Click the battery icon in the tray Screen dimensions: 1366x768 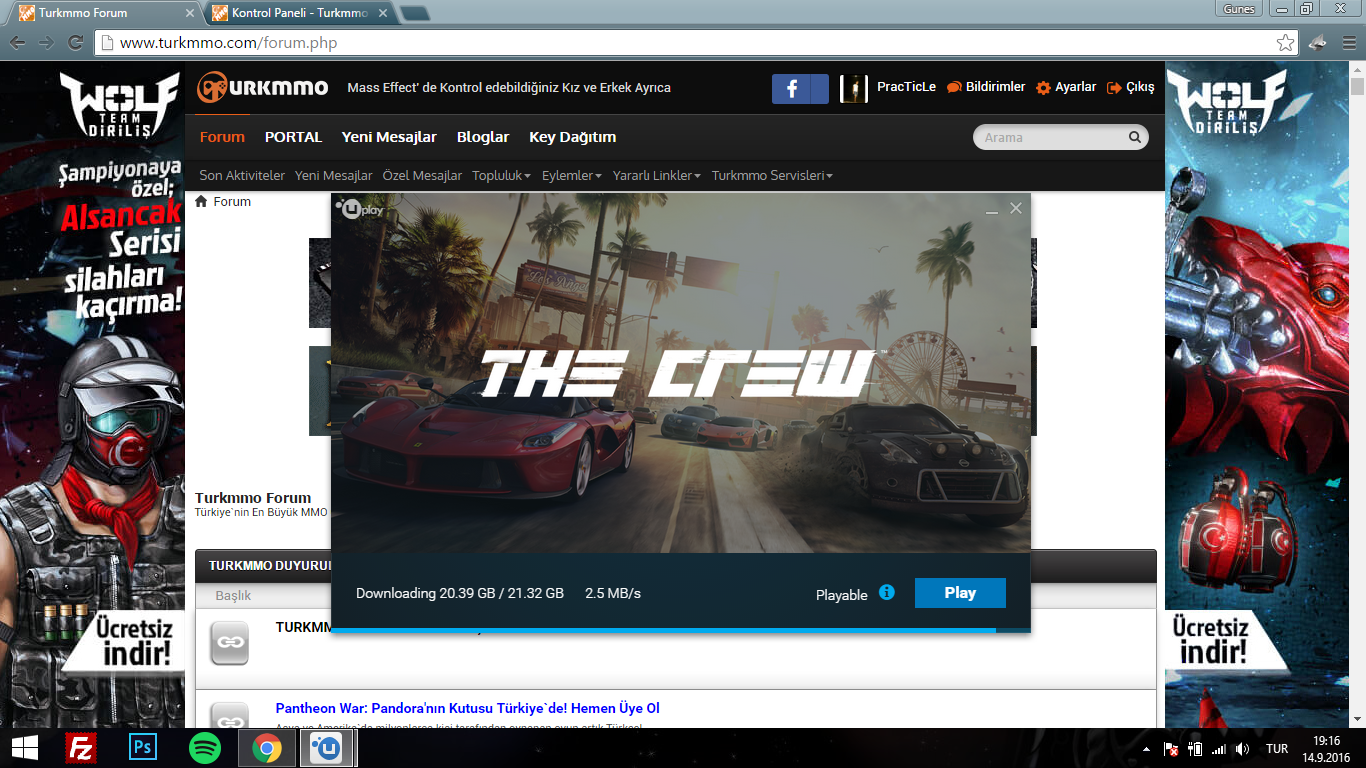point(1195,748)
